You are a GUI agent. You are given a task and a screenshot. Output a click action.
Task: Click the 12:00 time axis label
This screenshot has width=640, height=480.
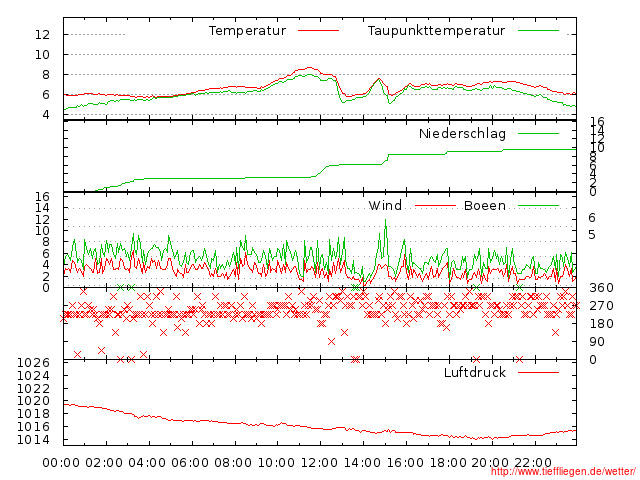click(319, 463)
